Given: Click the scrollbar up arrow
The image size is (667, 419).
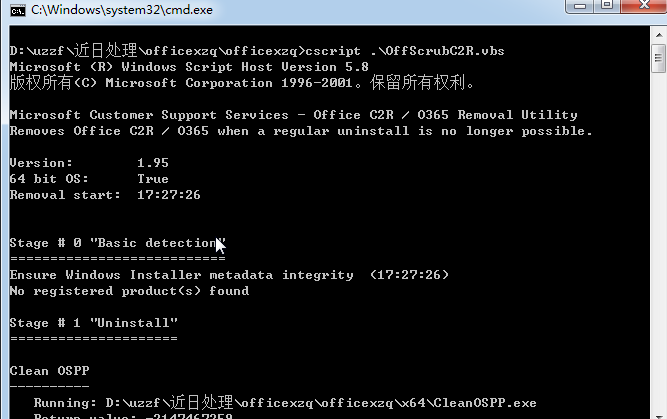Looking at the screenshot, I should (658, 34).
